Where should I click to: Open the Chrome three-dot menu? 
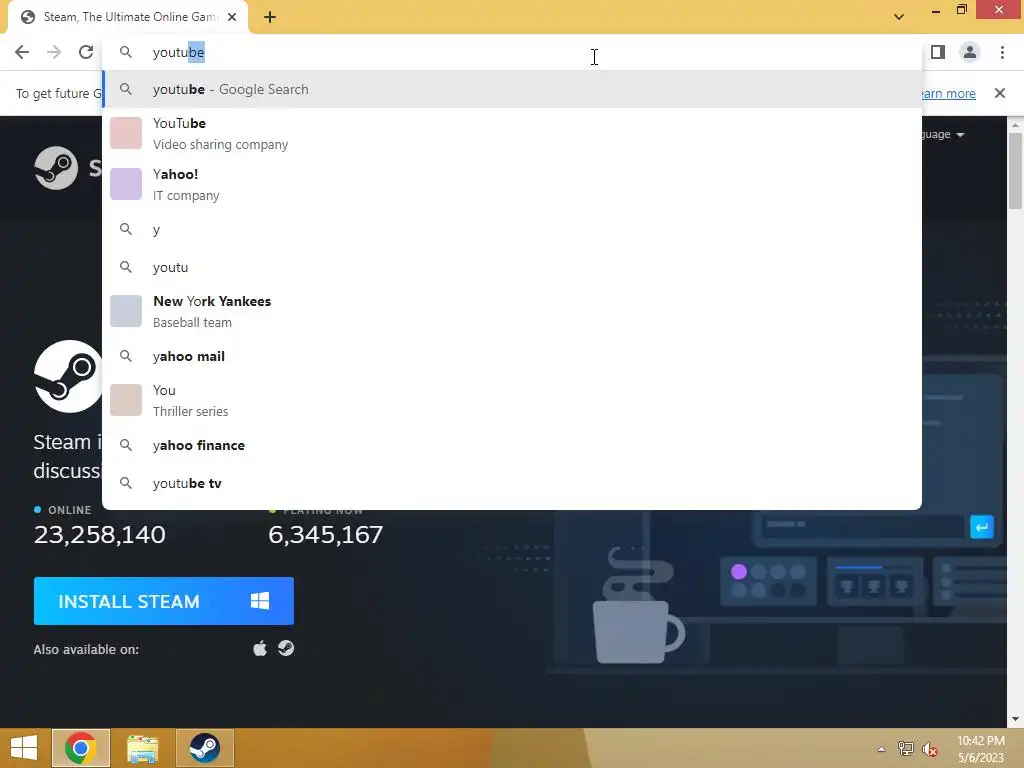[x=1002, y=52]
